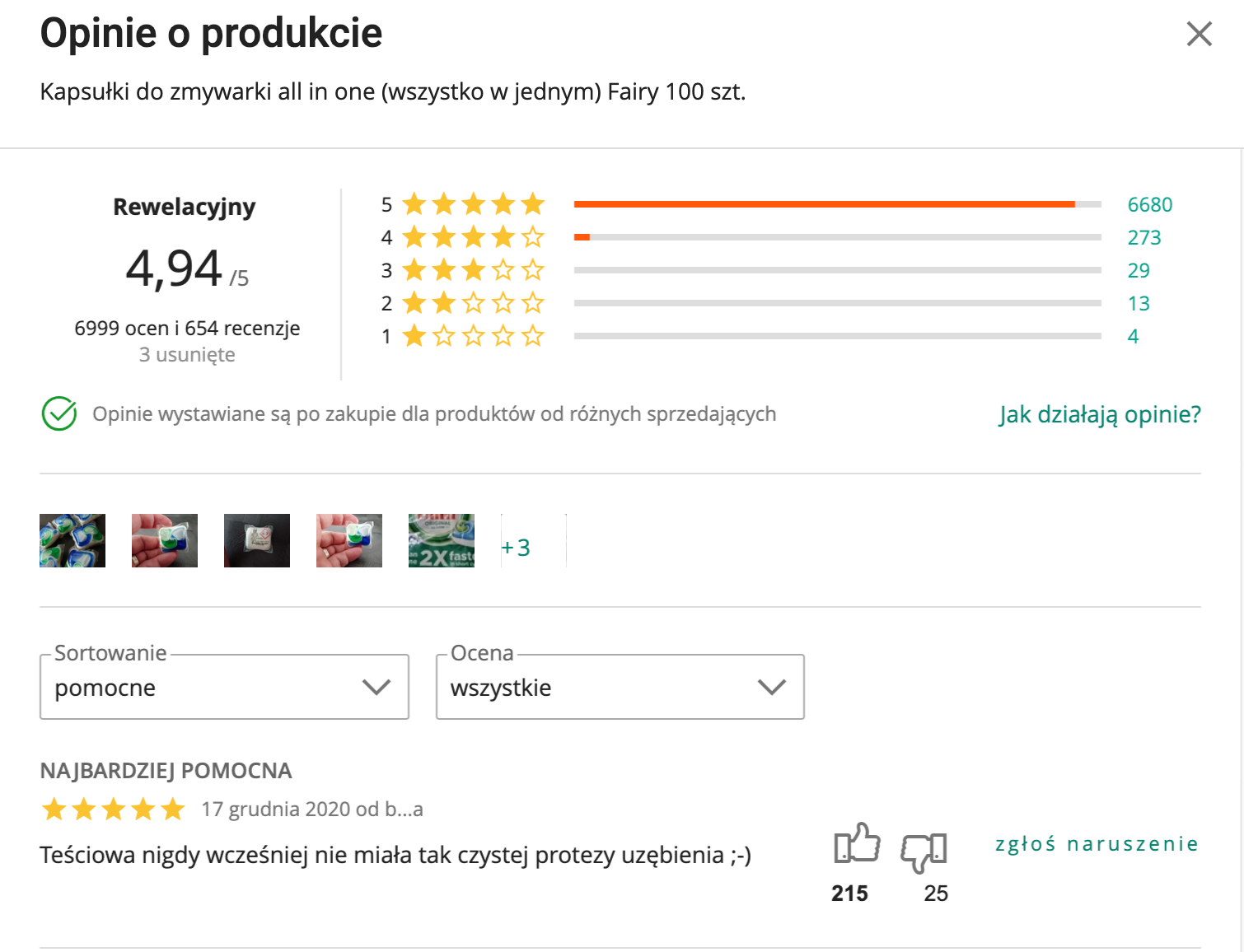Click the green verified checkmark icon
The width and height of the screenshot is (1244, 952).
click(59, 414)
